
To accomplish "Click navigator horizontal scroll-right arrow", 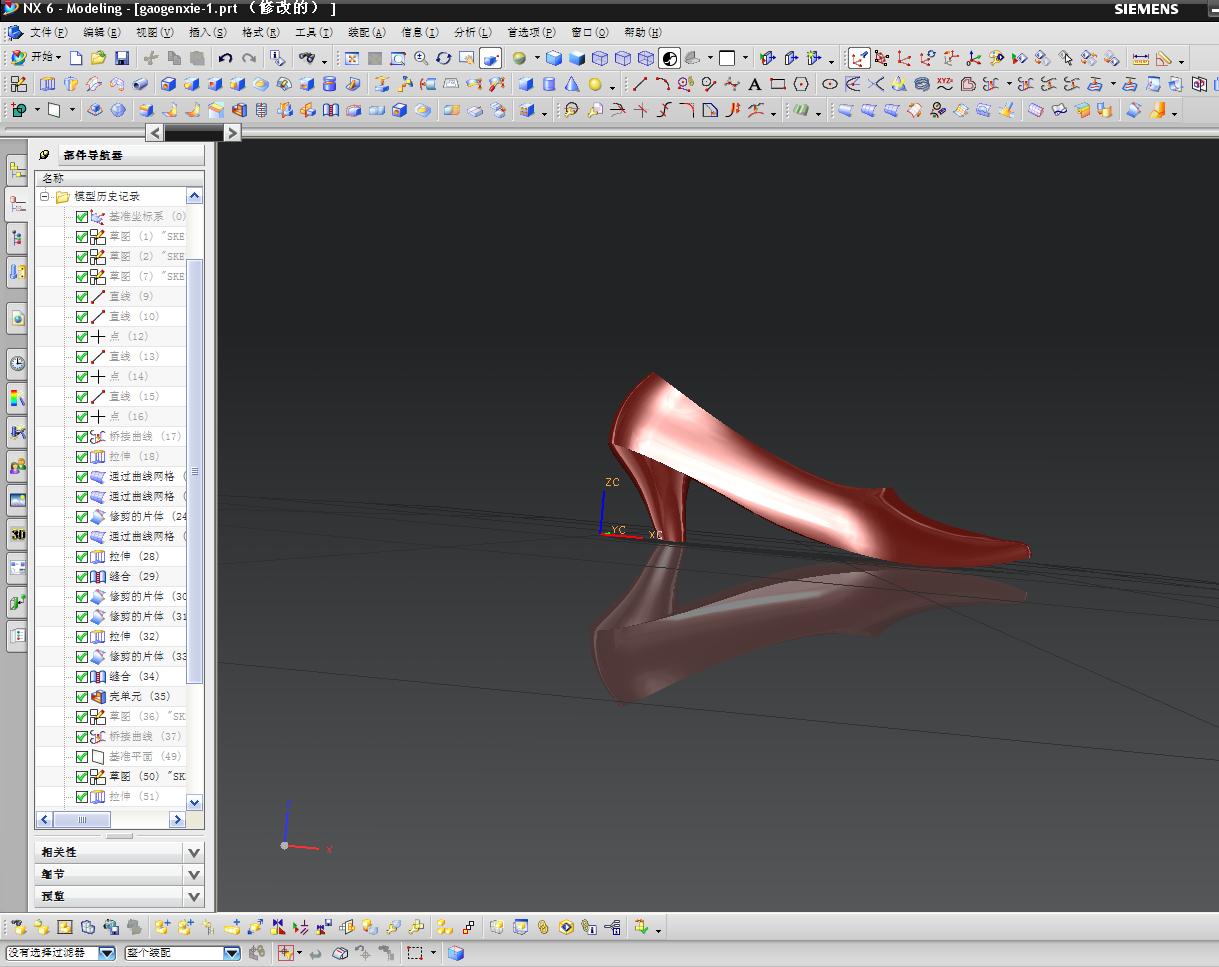I will pyautogui.click(x=177, y=820).
